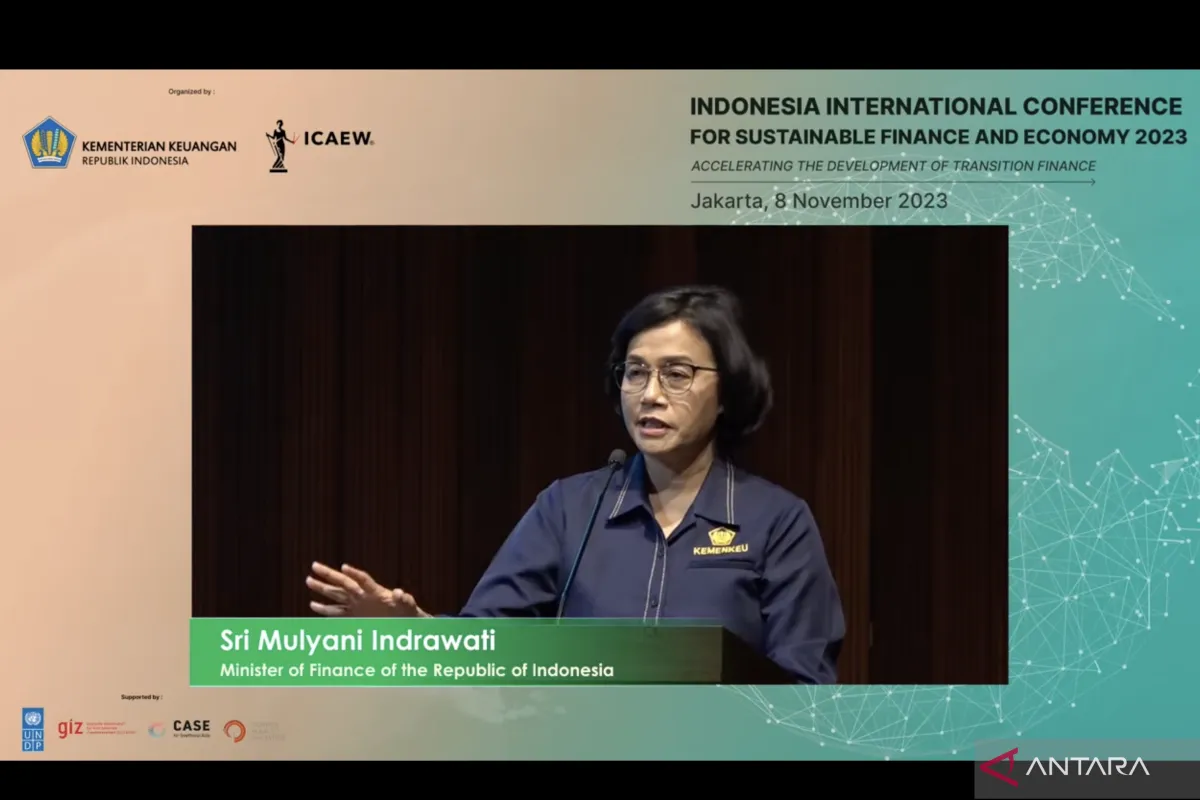Click "Accelerating the Development of Transition Finance" subtitle
The height and width of the screenshot is (800, 1200).
tap(893, 166)
